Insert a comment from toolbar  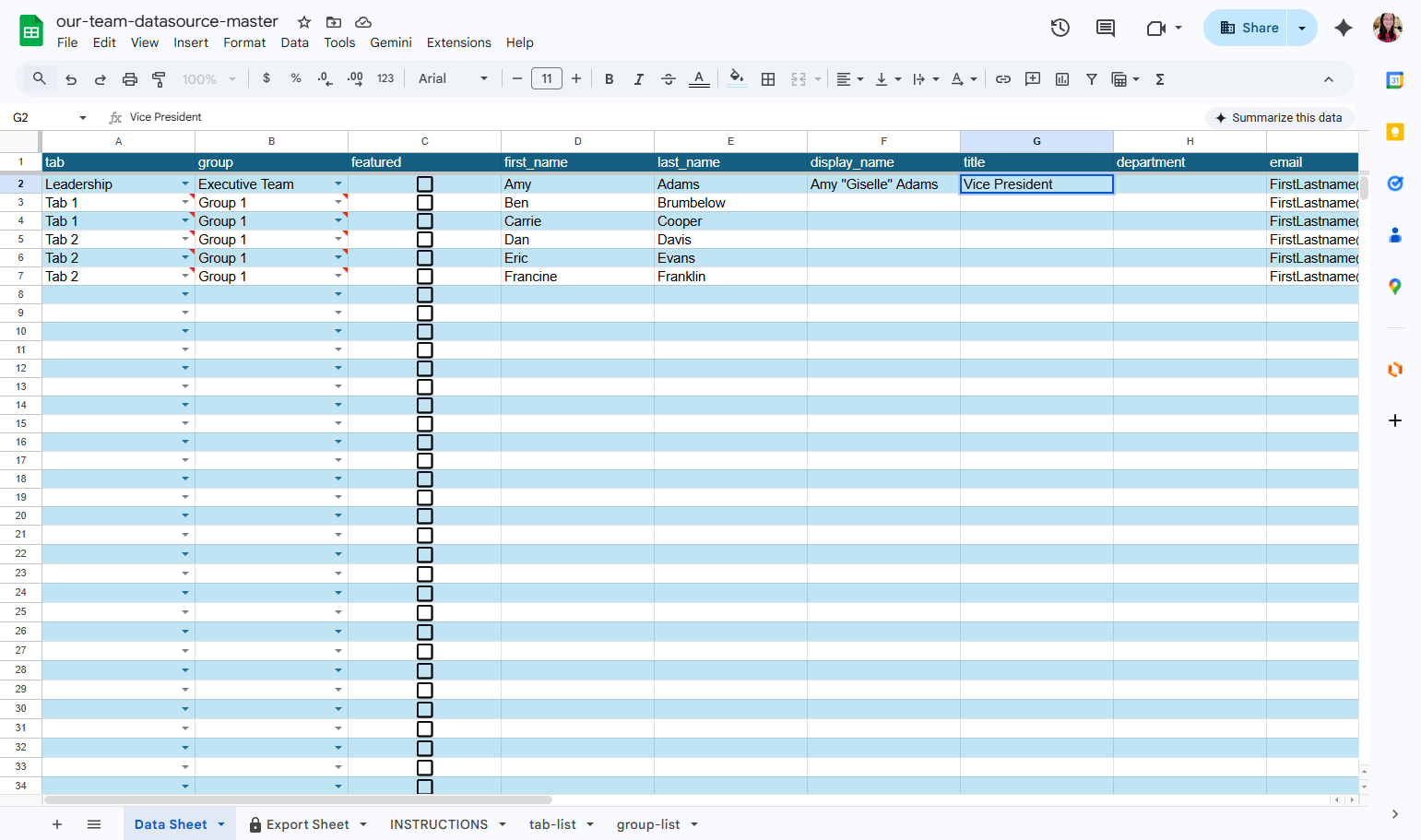pyautogui.click(x=1033, y=79)
